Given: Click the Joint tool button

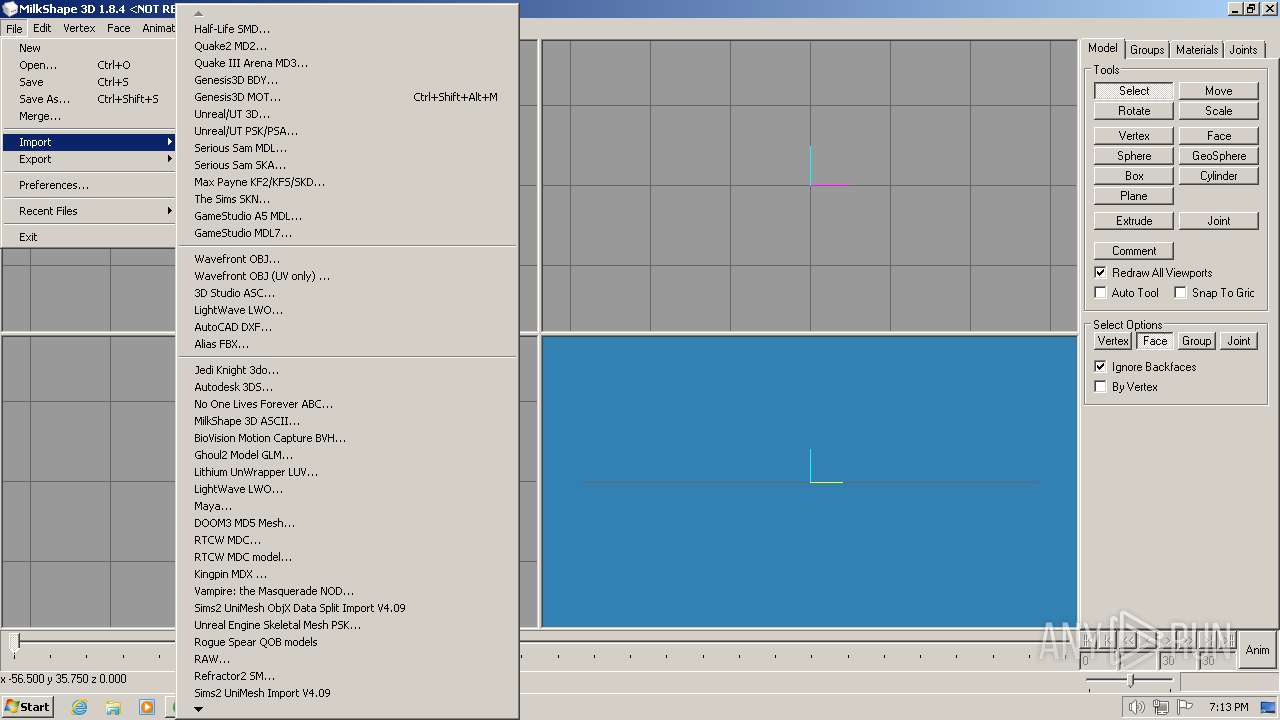Looking at the screenshot, I should click(1218, 221).
